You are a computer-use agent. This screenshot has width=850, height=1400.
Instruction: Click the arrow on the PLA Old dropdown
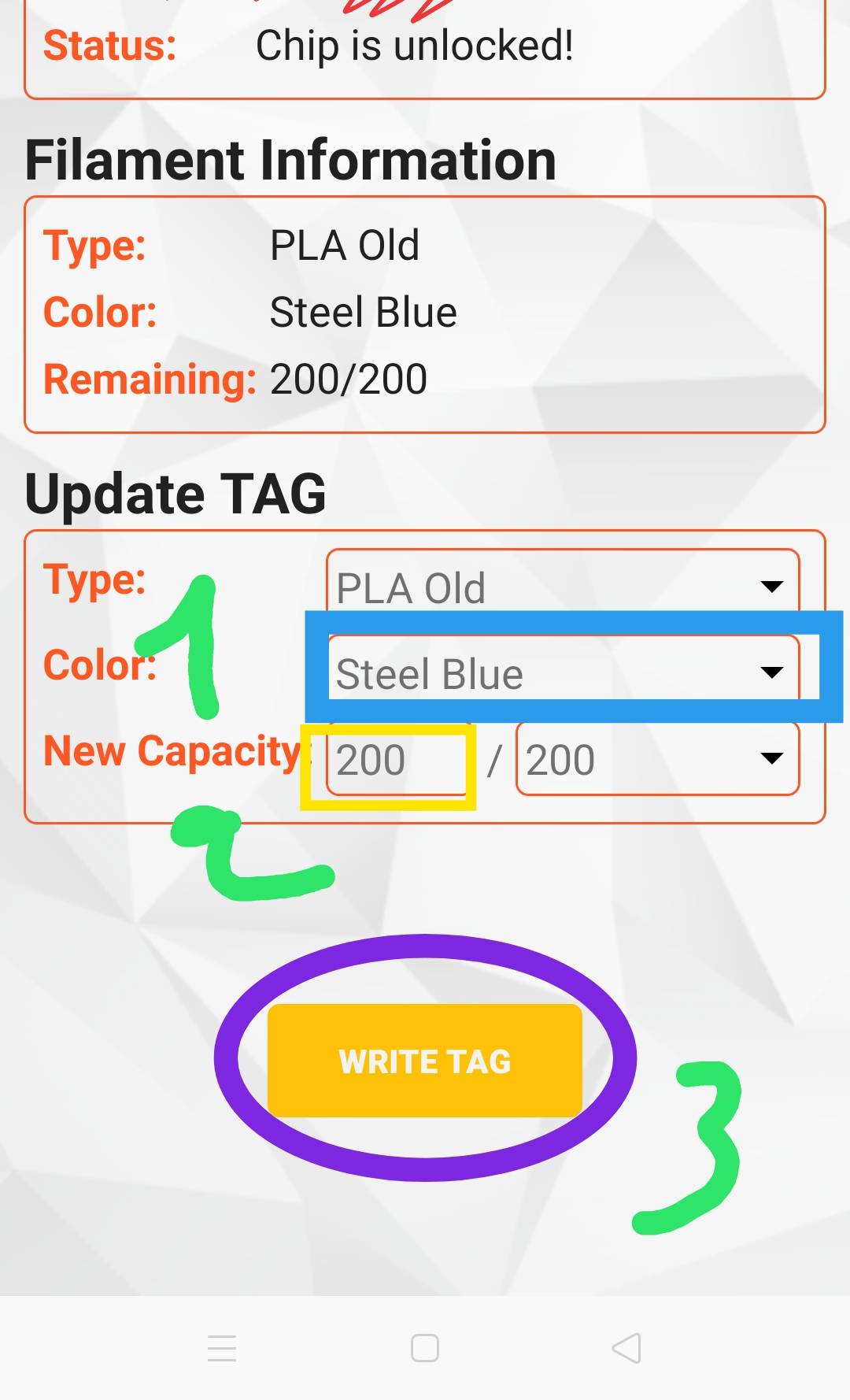point(771,586)
